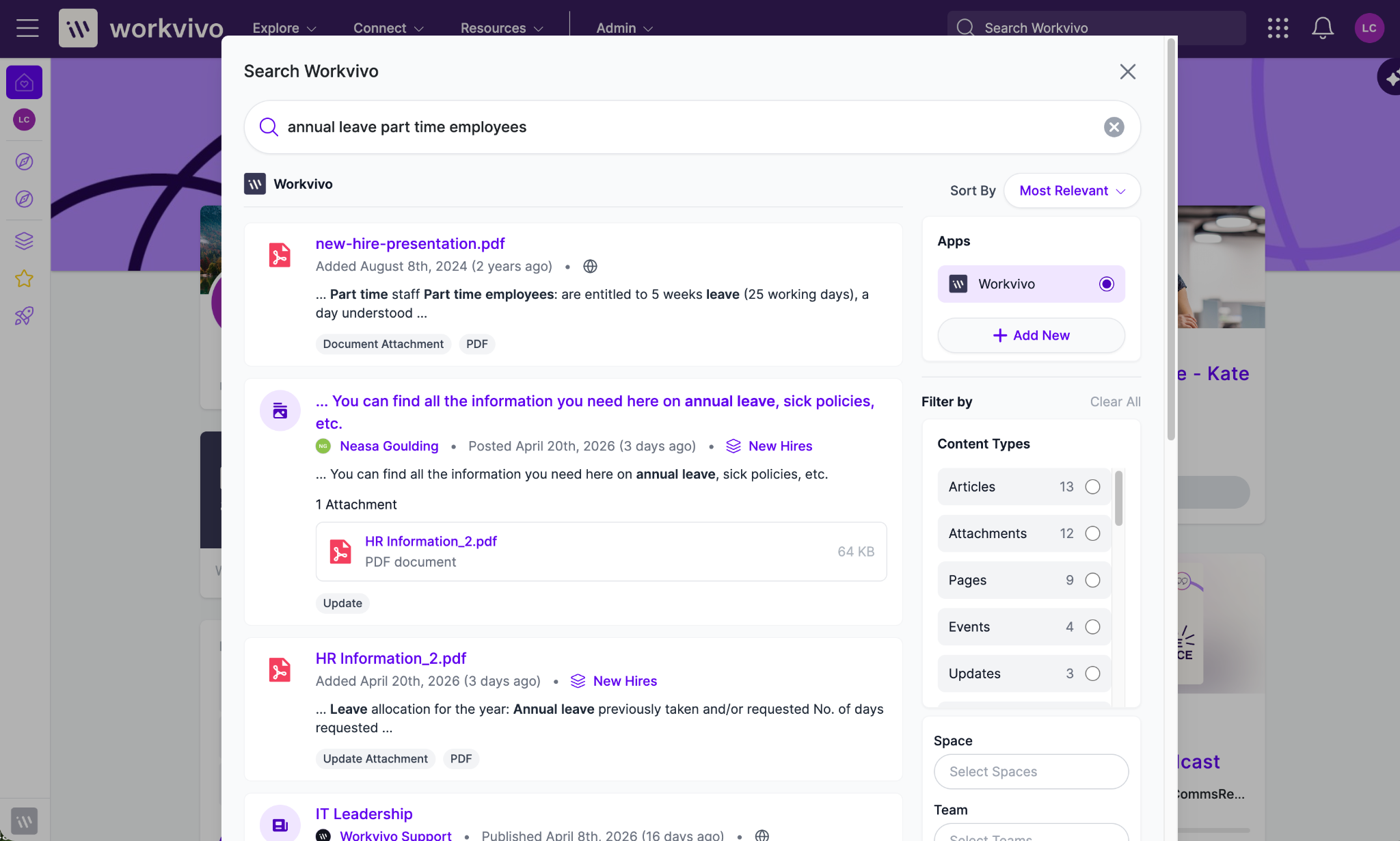Expand the Explore menu
This screenshot has width=1400, height=841.
point(284,28)
